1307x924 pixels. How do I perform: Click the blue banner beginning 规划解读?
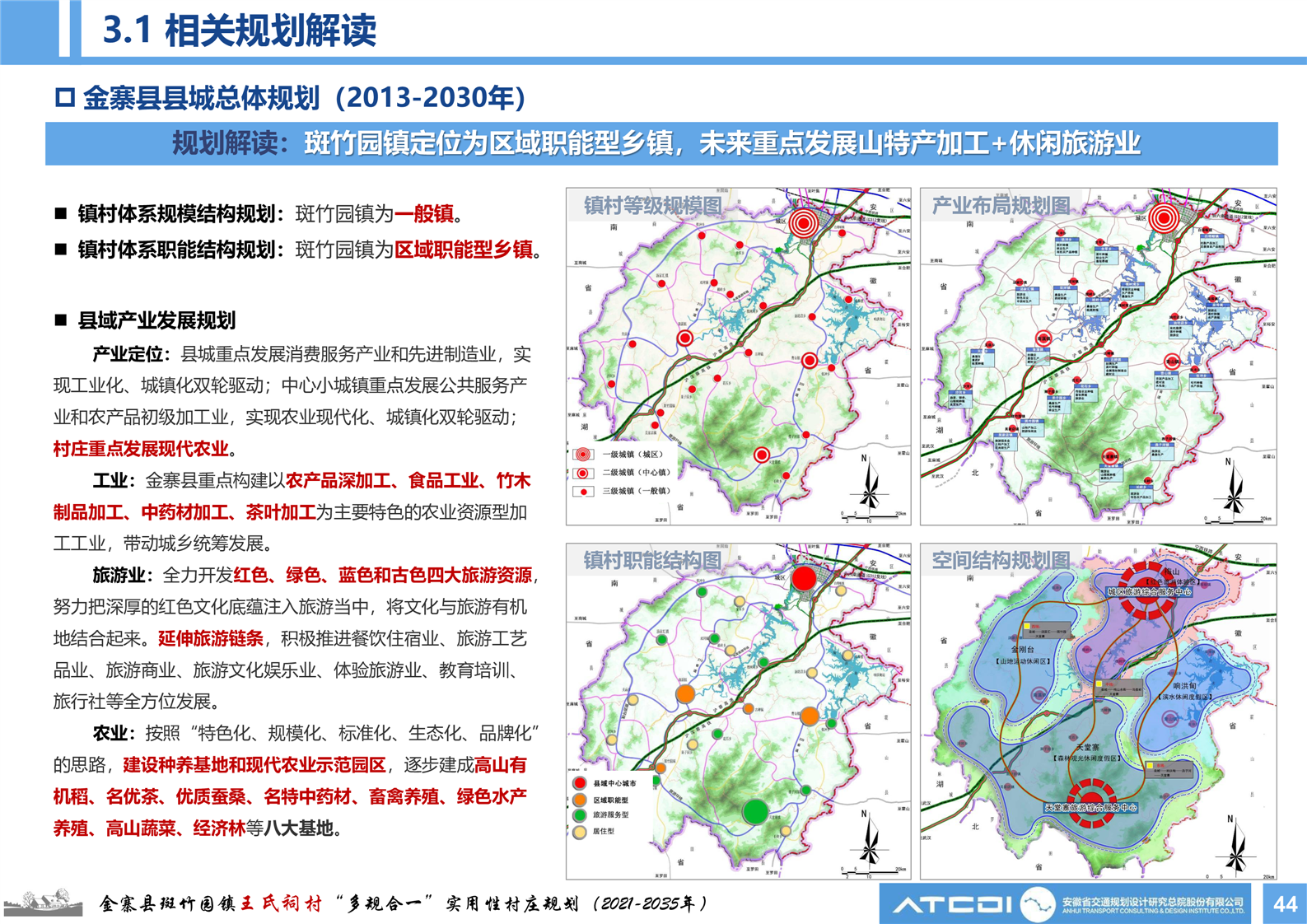[661, 143]
